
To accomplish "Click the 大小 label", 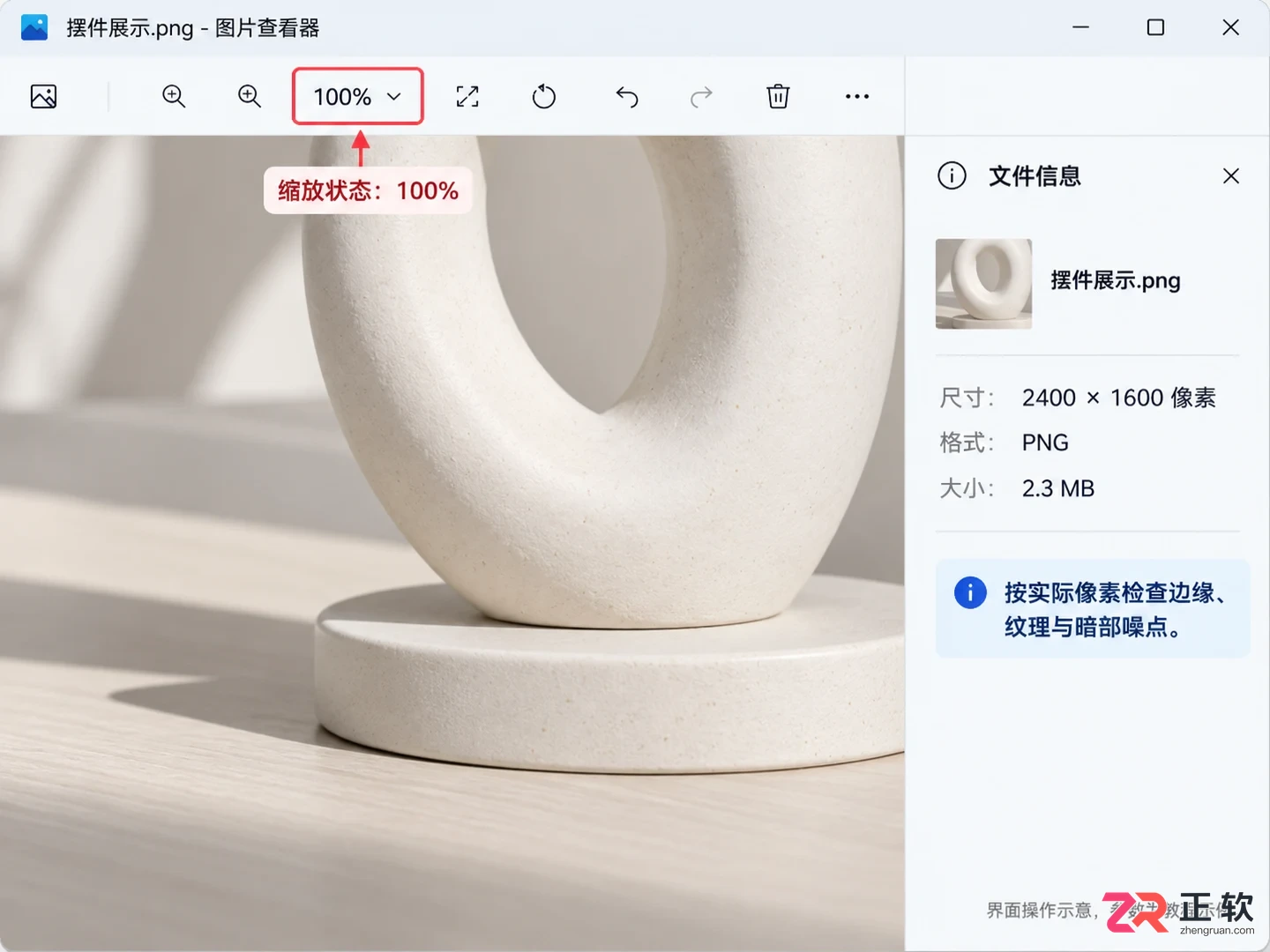I will [967, 488].
